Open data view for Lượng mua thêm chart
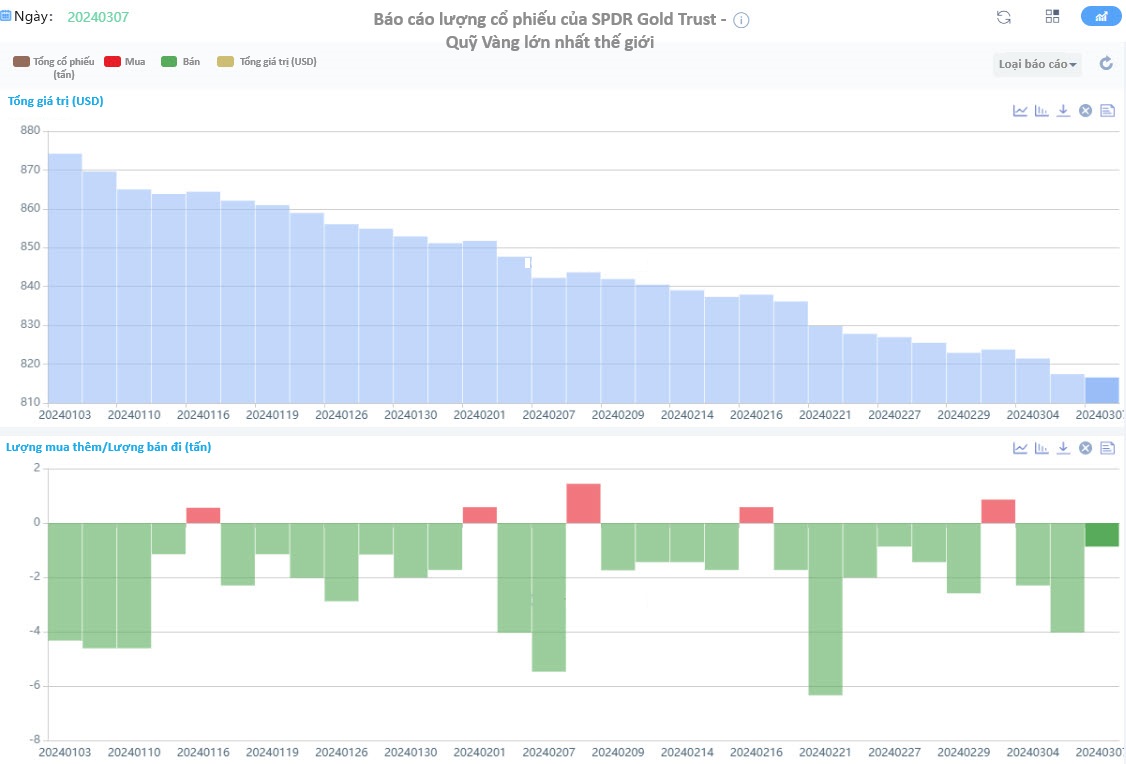Screen dimensions: 1126x764 1107,448
